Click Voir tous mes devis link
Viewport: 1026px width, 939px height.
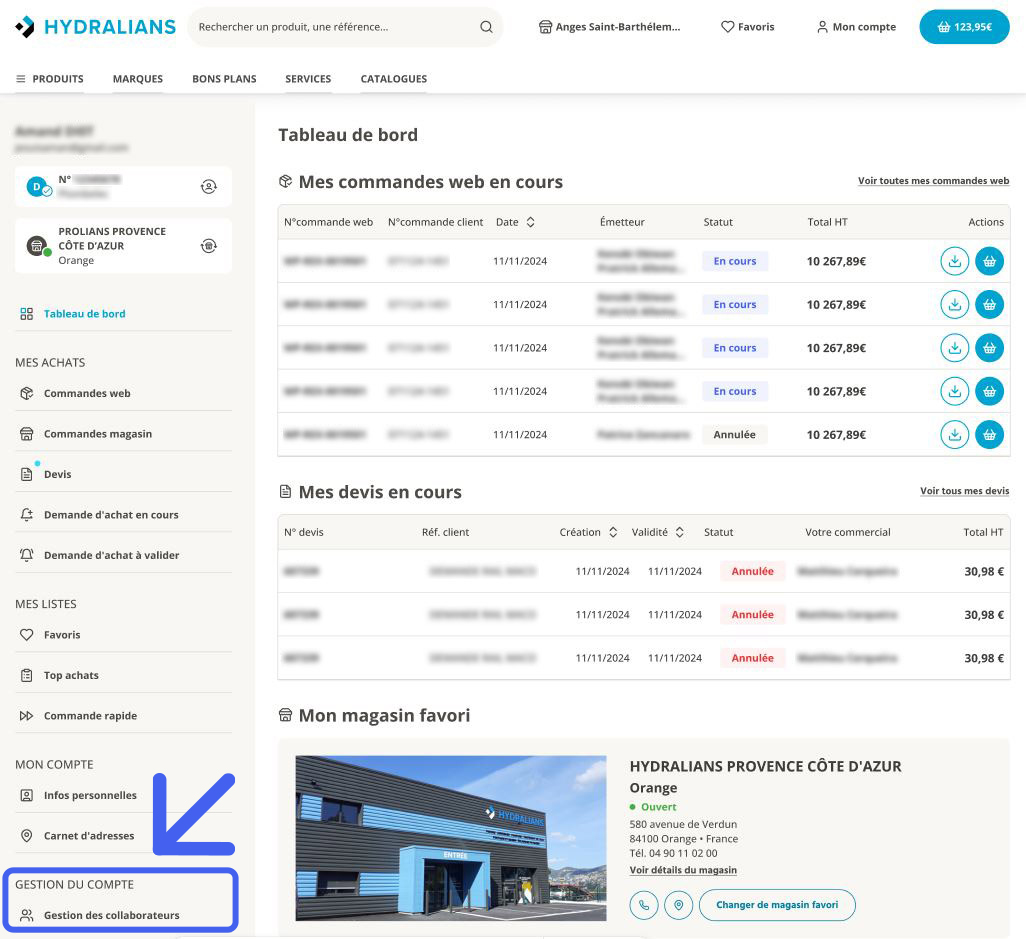click(x=964, y=491)
